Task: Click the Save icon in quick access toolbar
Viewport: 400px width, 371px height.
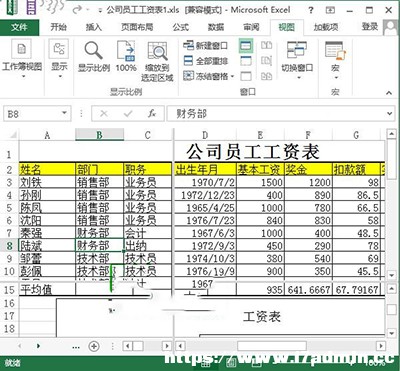Action: point(31,8)
